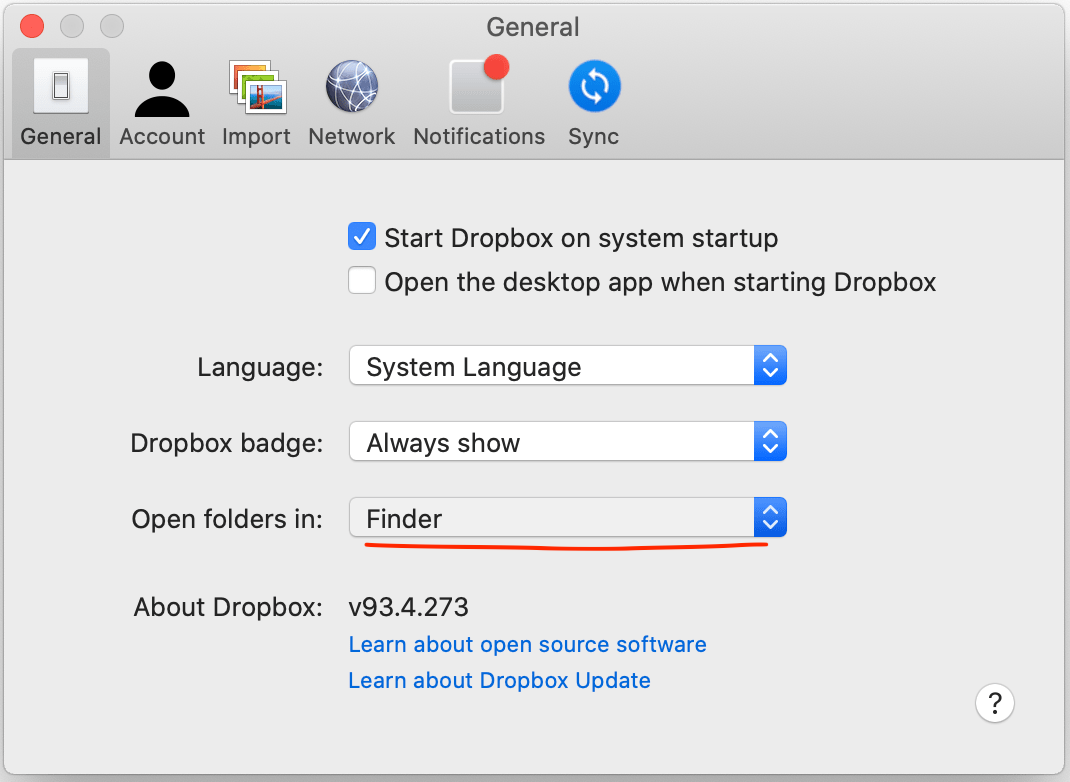Click the Dropbox badge blue stepper arrows
Viewport: 1070px width, 782px height.
(770, 441)
